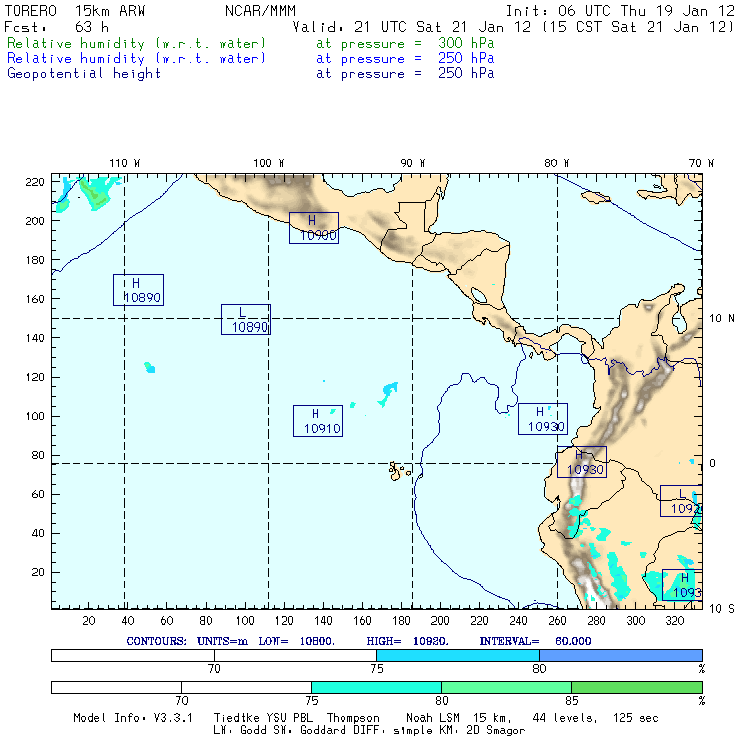Click the '80 W' longitude label
The height and width of the screenshot is (740, 740).
(556, 163)
